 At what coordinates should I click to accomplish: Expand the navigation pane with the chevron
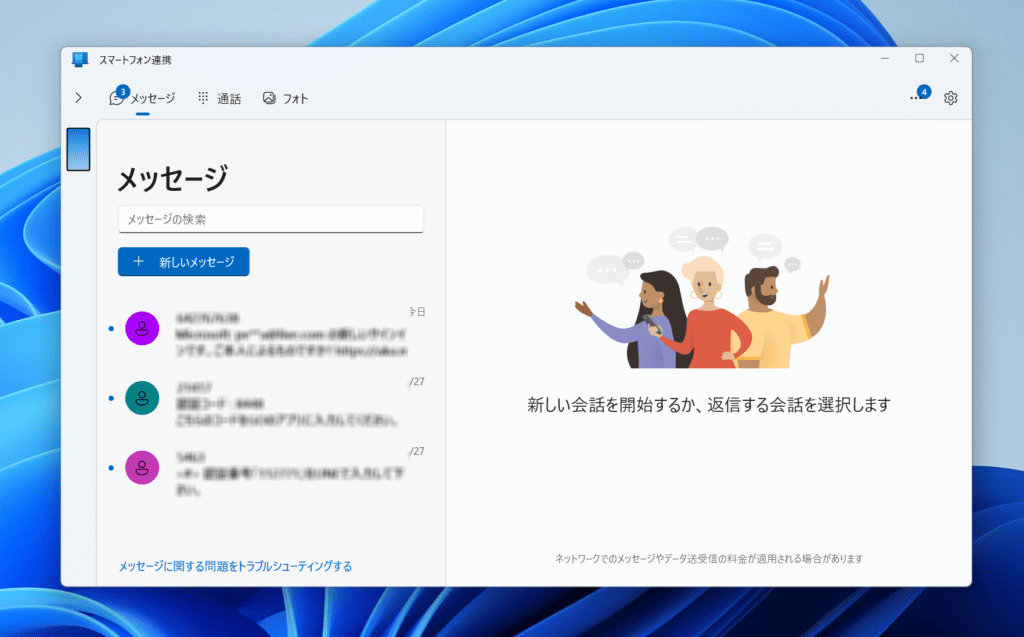click(x=78, y=97)
